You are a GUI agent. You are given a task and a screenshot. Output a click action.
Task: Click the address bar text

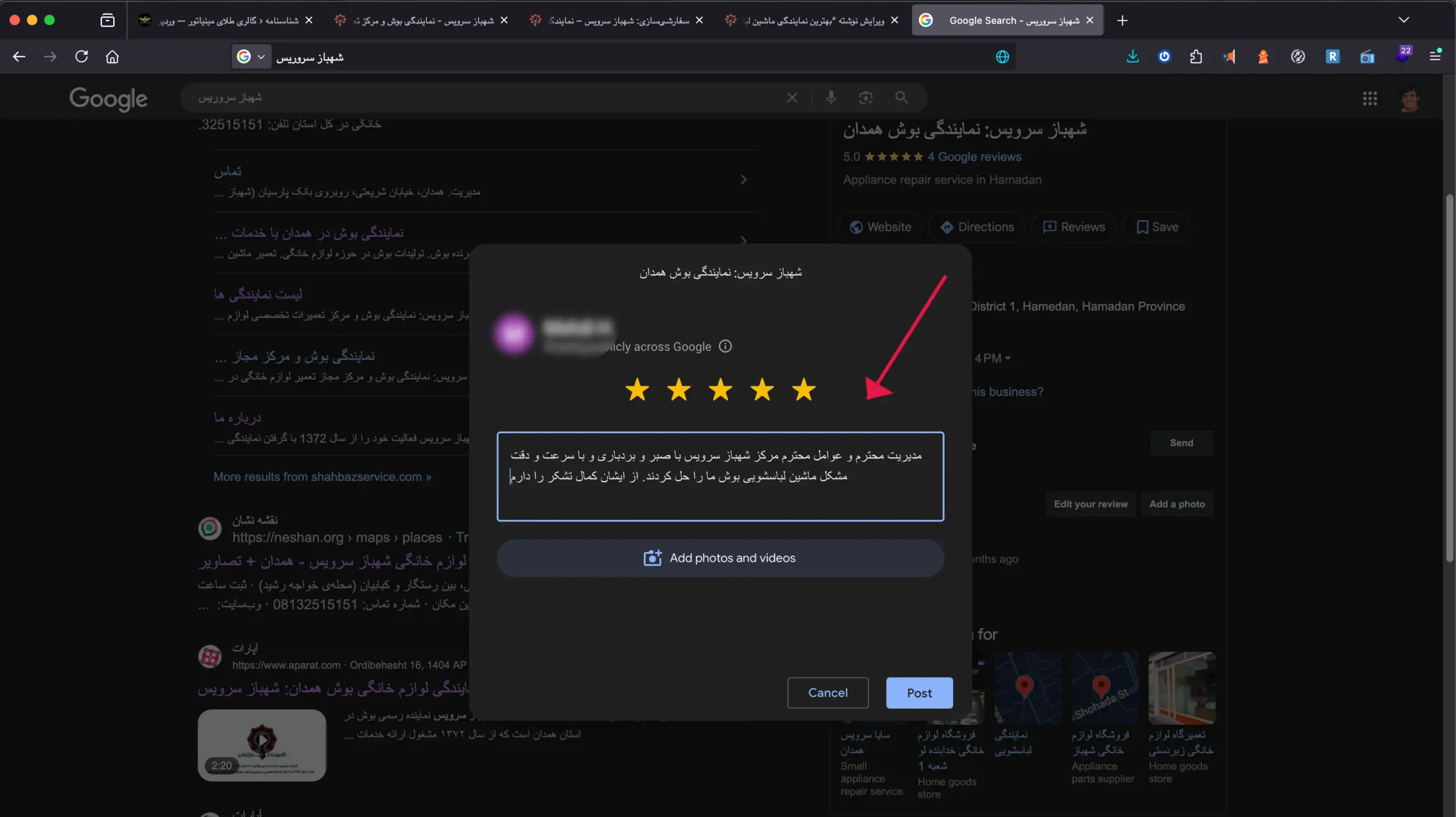309,57
